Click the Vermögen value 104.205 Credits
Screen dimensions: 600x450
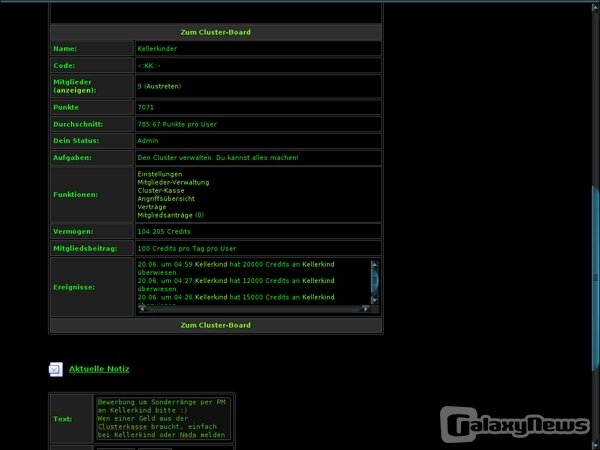pos(164,232)
